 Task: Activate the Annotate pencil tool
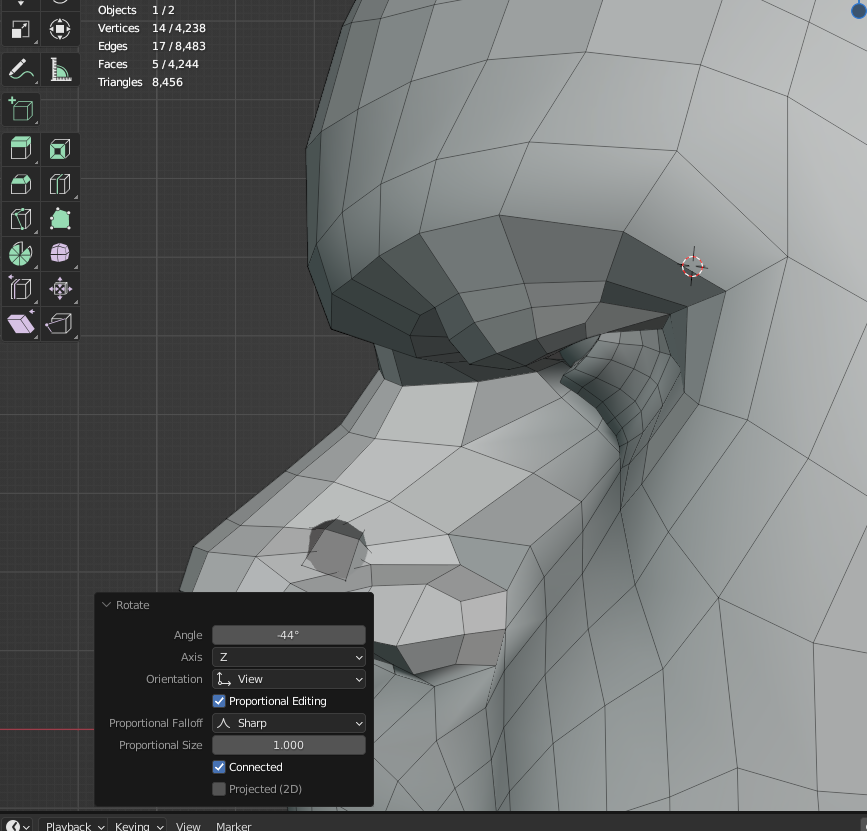pos(20,70)
